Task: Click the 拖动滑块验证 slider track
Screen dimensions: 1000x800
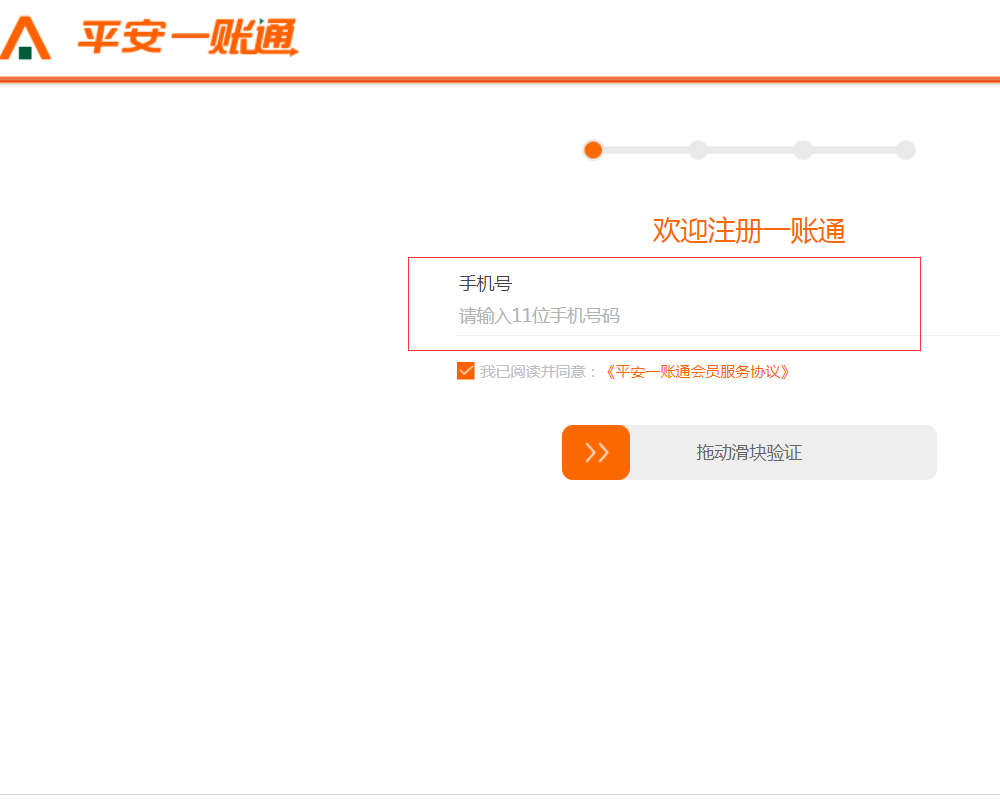Action: click(750, 453)
